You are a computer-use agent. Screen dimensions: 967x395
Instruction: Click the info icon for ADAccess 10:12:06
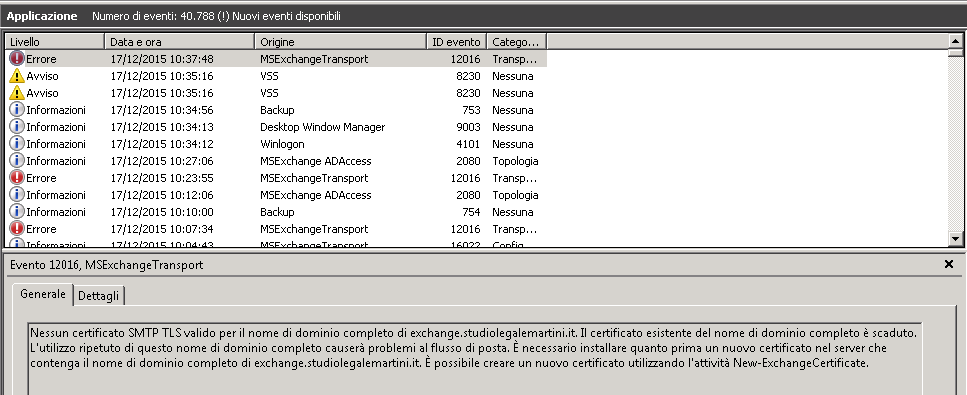pyautogui.click(x=17, y=195)
